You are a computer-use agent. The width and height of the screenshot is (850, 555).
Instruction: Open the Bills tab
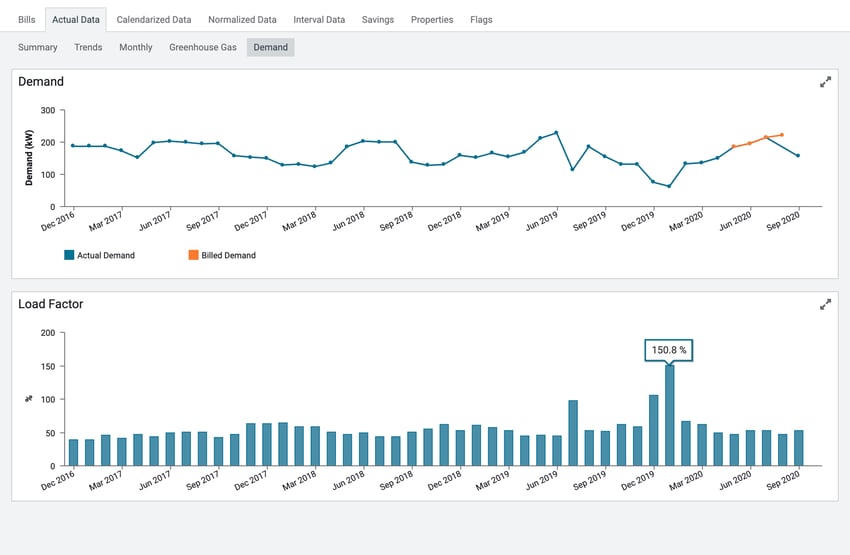tap(27, 19)
